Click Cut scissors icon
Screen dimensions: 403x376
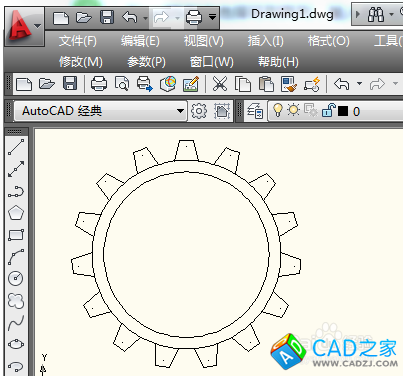220,84
